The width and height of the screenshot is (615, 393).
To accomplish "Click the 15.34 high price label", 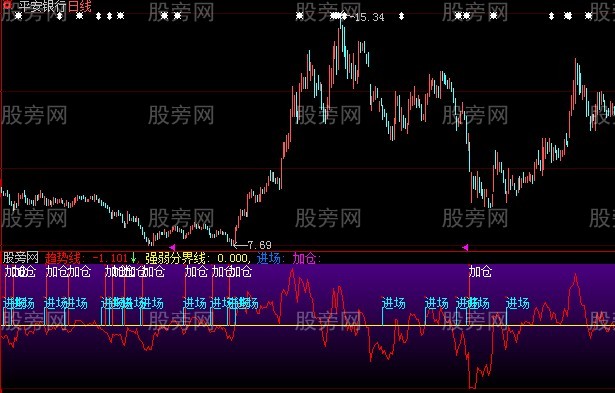I will (369, 17).
